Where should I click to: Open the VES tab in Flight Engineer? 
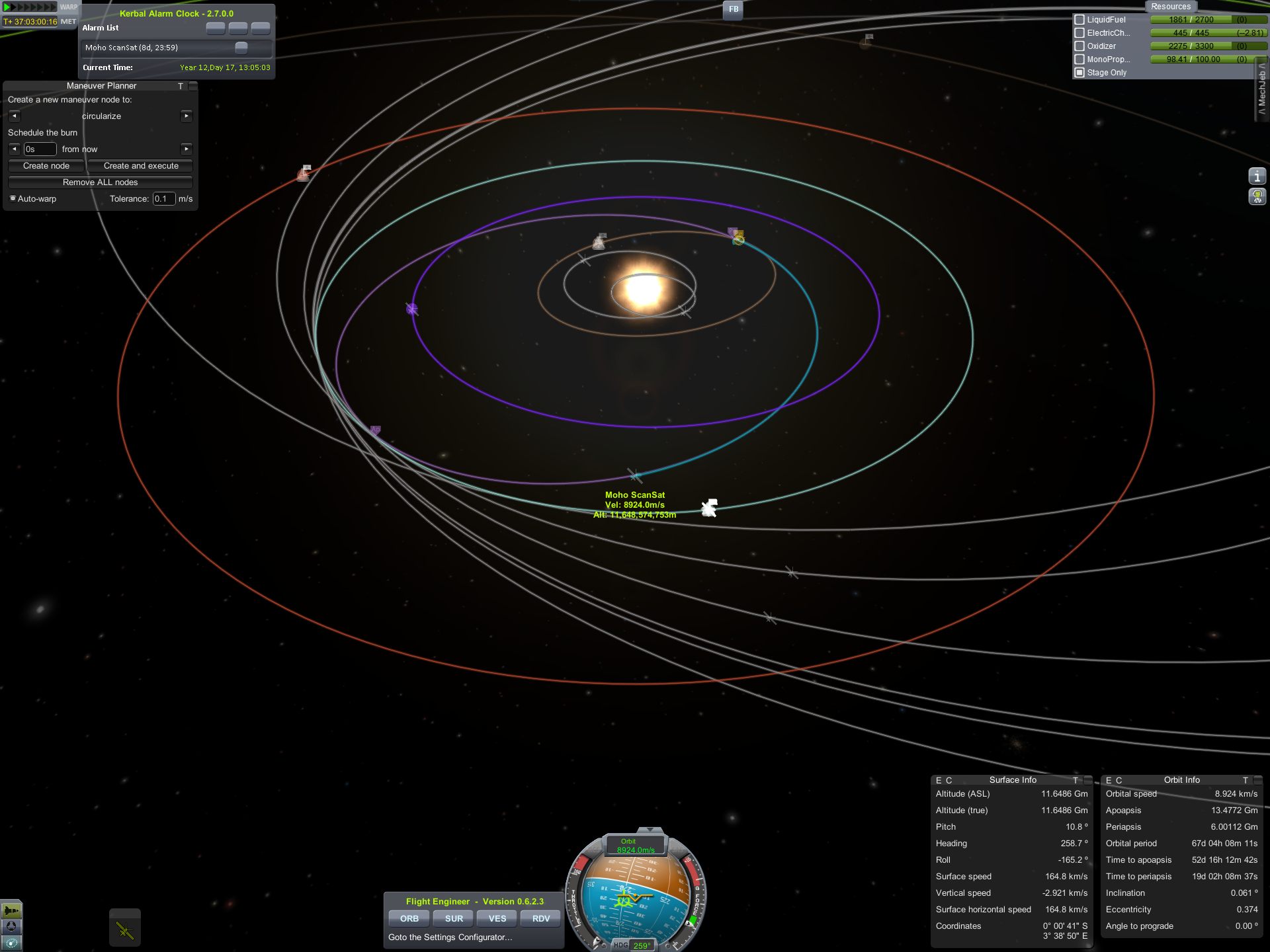click(x=497, y=918)
